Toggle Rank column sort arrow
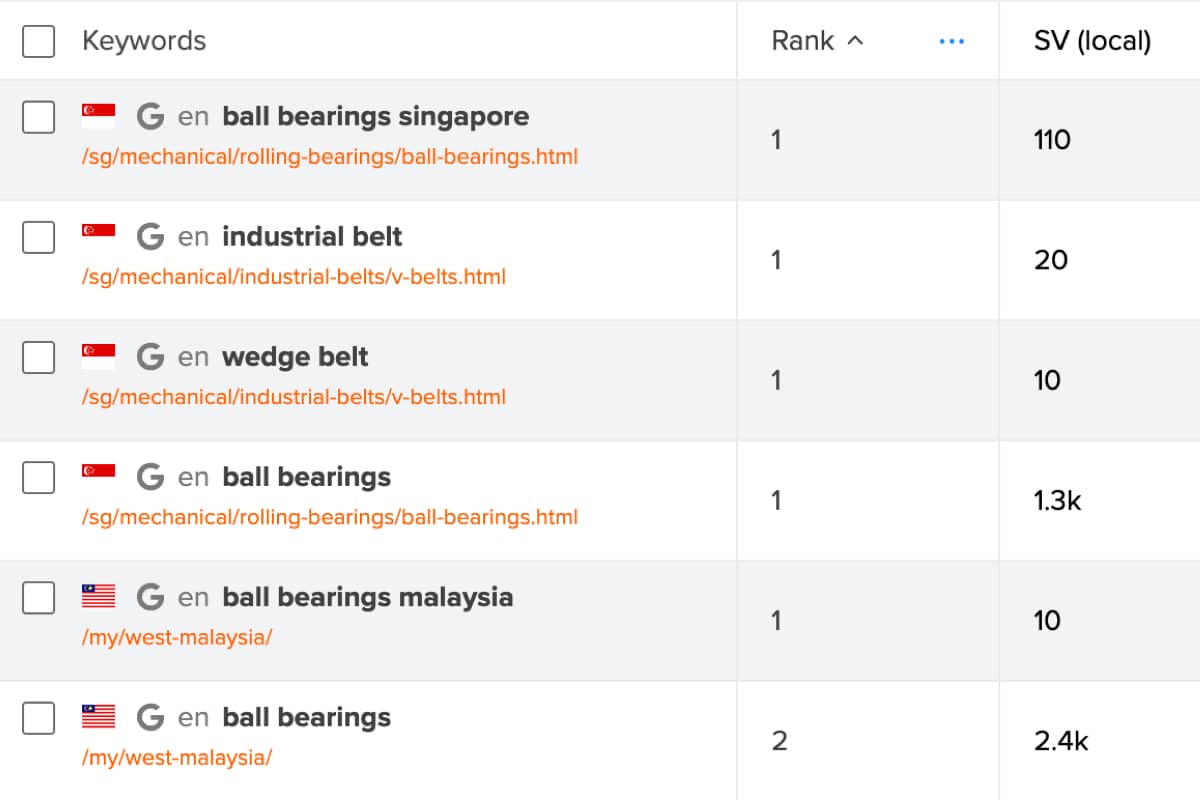 (855, 41)
